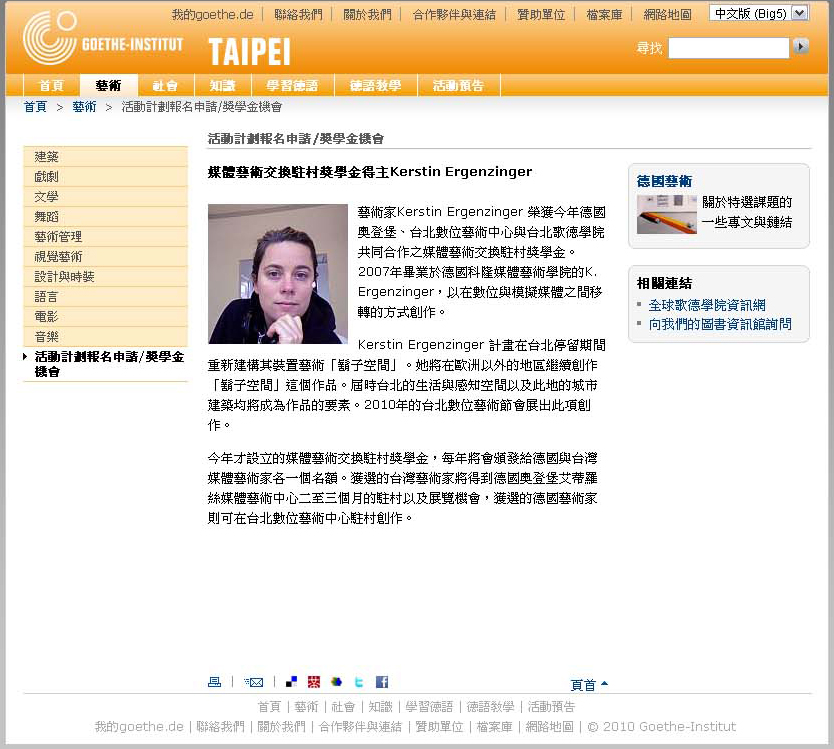
Task: Open the 社會 main tab
Action: tap(165, 86)
